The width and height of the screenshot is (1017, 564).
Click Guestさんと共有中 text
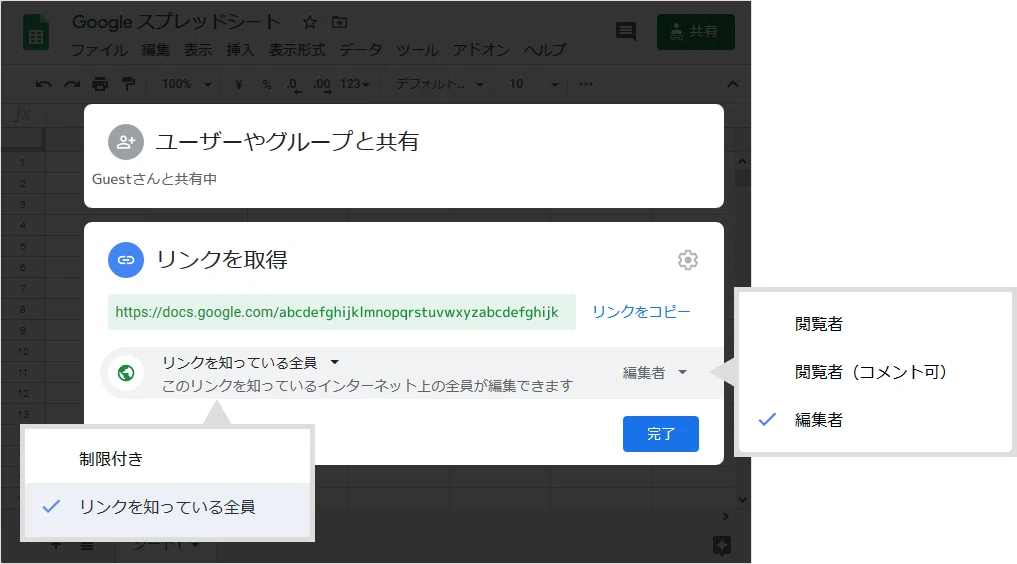pos(154,180)
